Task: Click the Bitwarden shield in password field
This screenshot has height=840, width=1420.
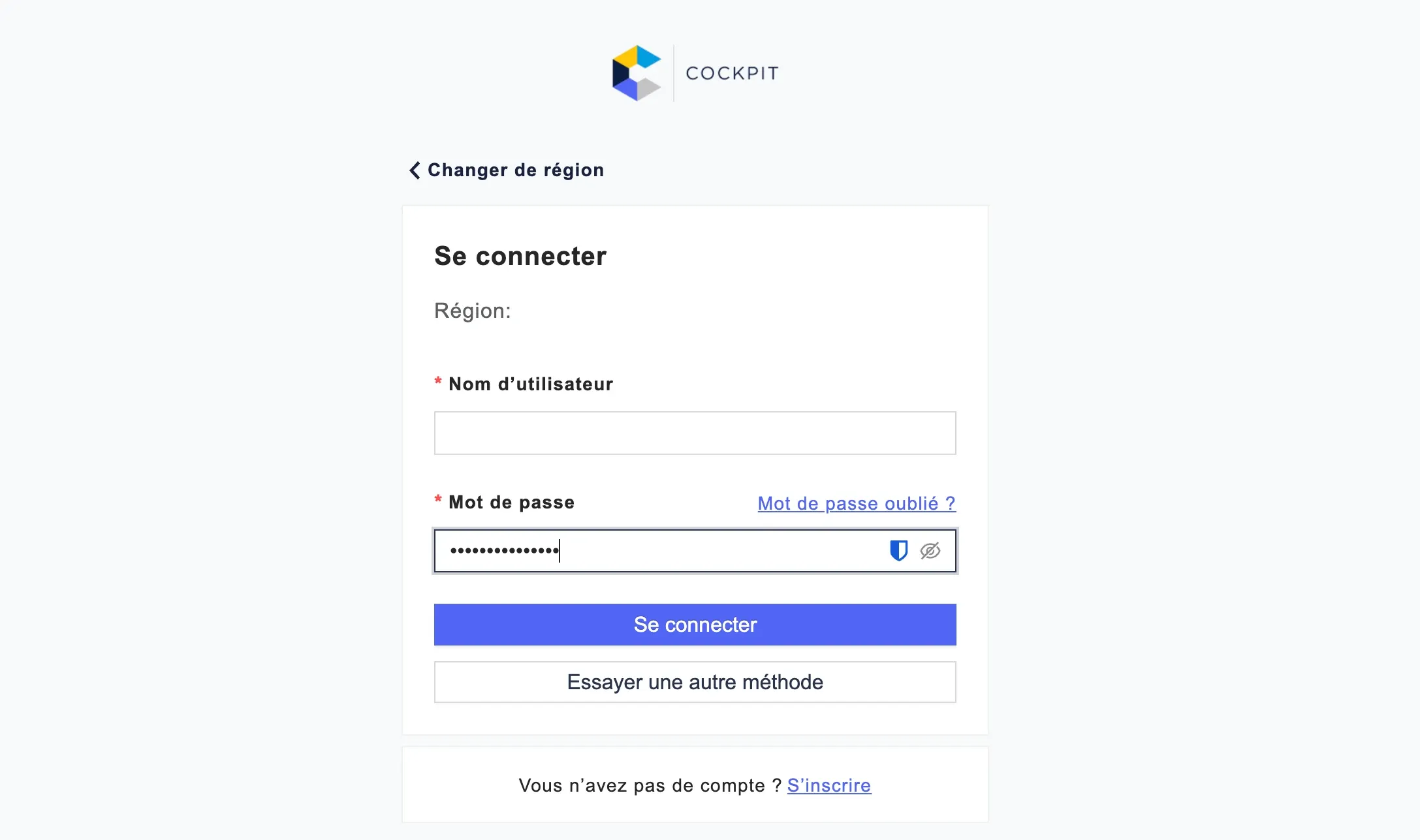Action: [899, 551]
